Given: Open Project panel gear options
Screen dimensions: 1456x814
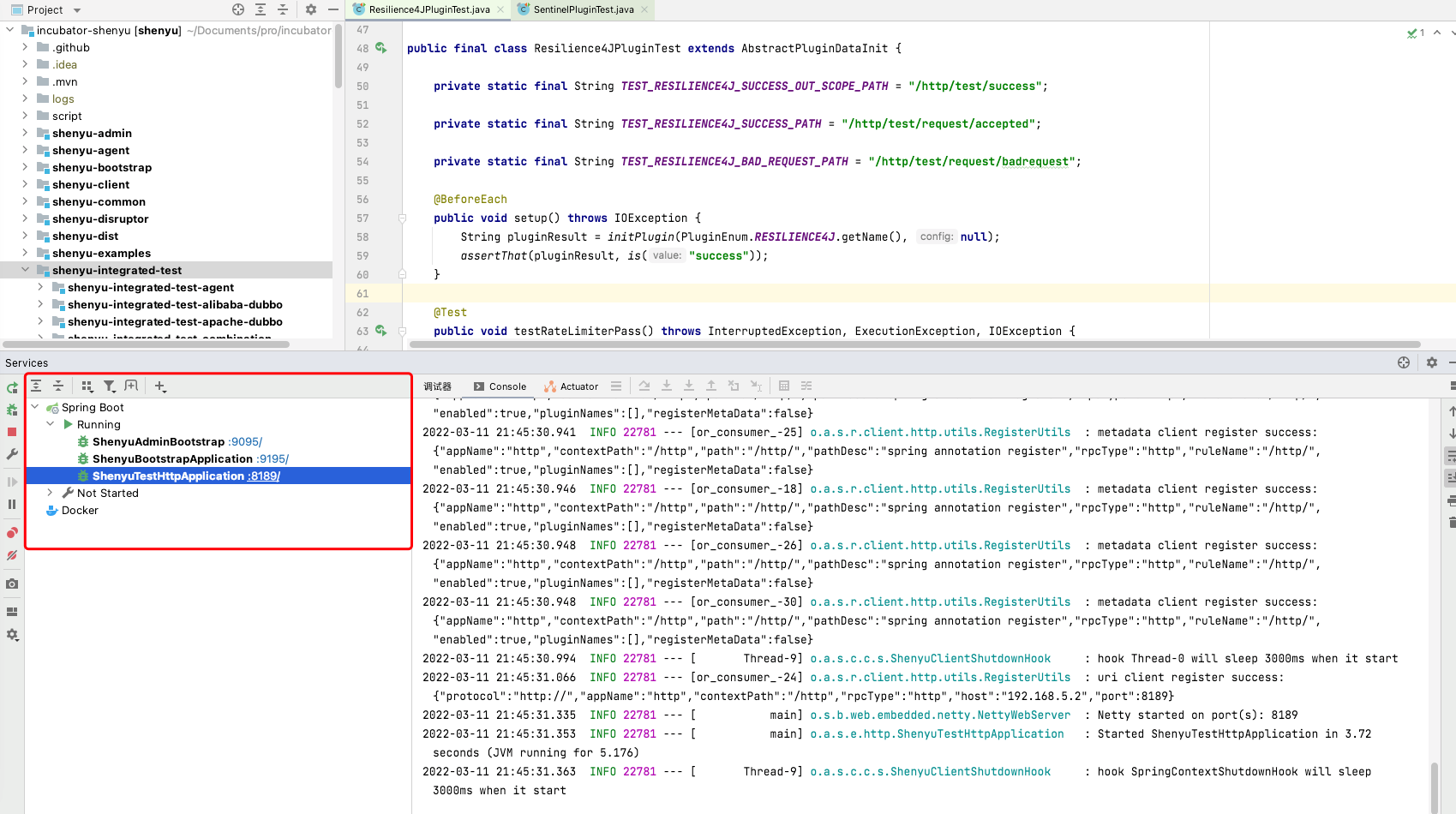Looking at the screenshot, I should [311, 9].
